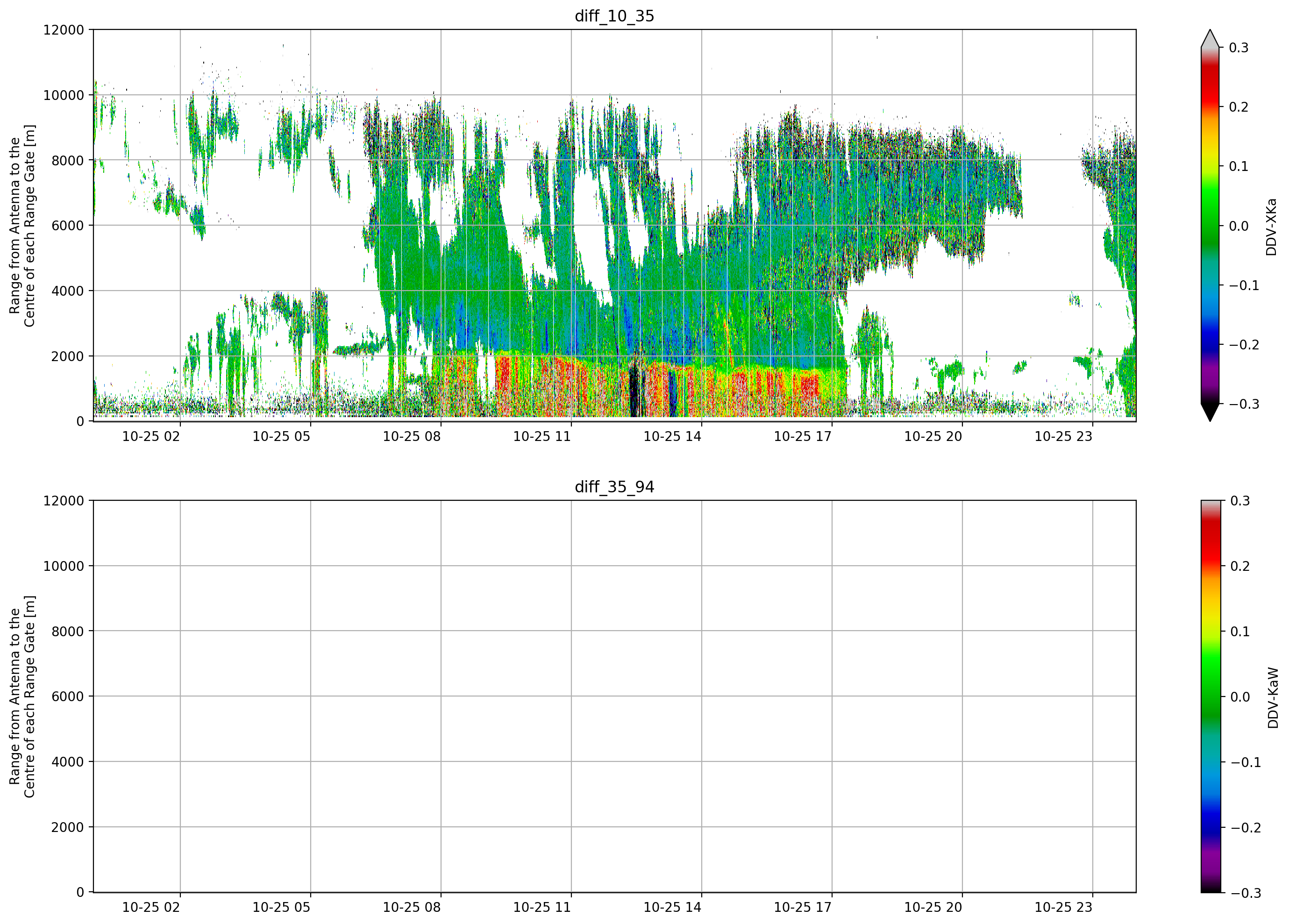Screen dimensions: 1289x924
Task: Click the 12000 y-axis label of top plot
Action: 64,29
